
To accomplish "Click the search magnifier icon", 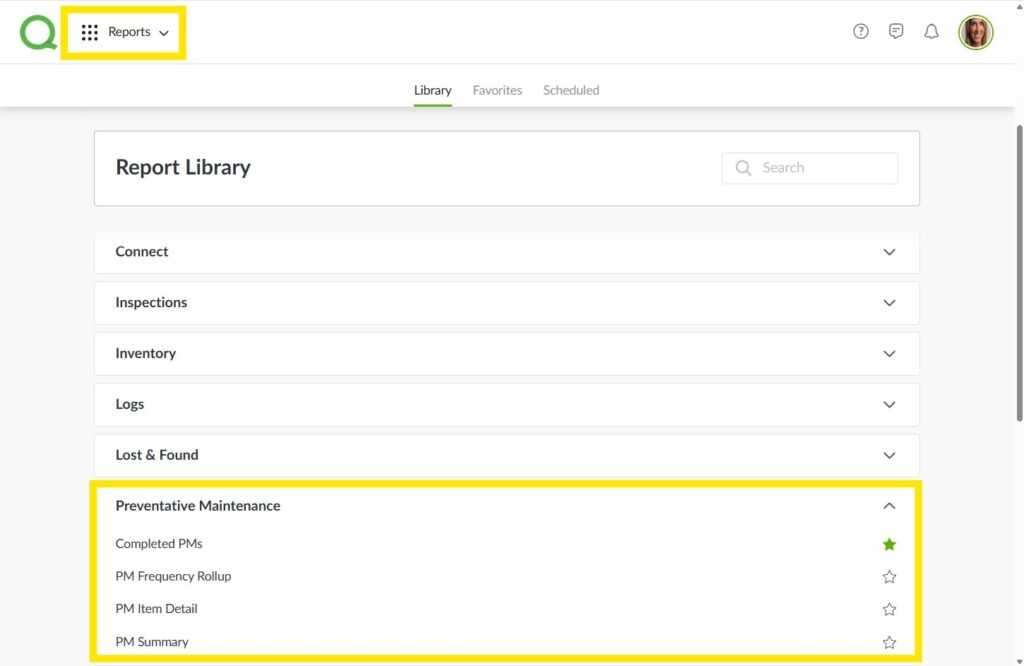I will pos(743,168).
